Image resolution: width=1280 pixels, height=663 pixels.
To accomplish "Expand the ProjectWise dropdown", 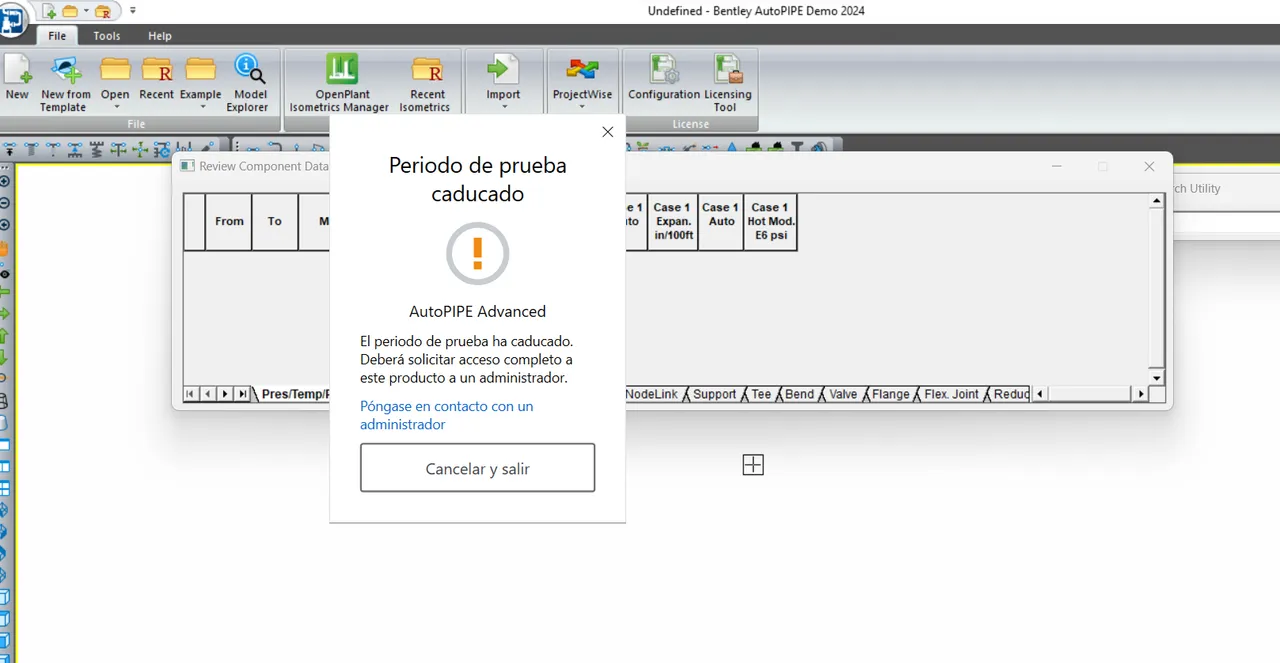I will (582, 106).
